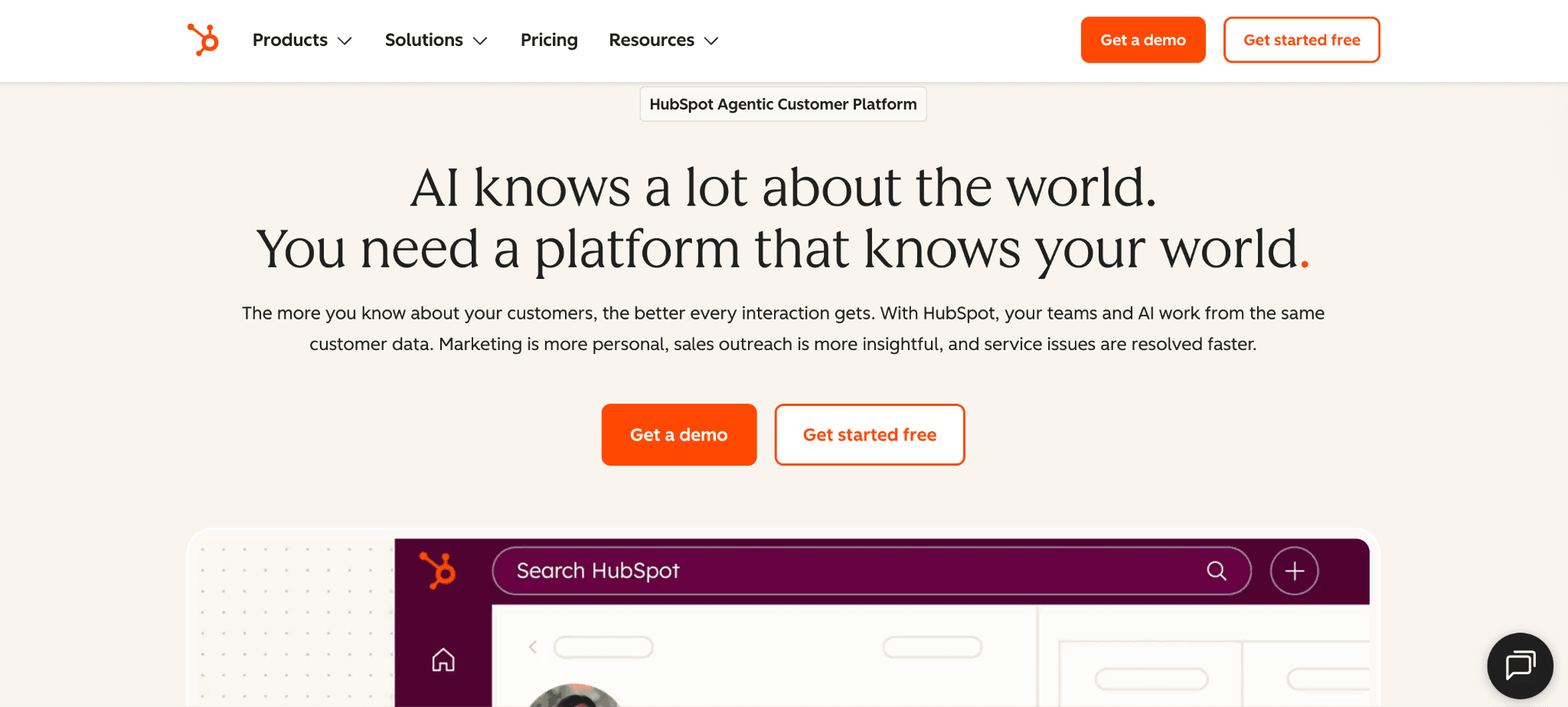Expand the Products menu
Image resolution: width=1568 pixels, height=707 pixels.
click(302, 40)
